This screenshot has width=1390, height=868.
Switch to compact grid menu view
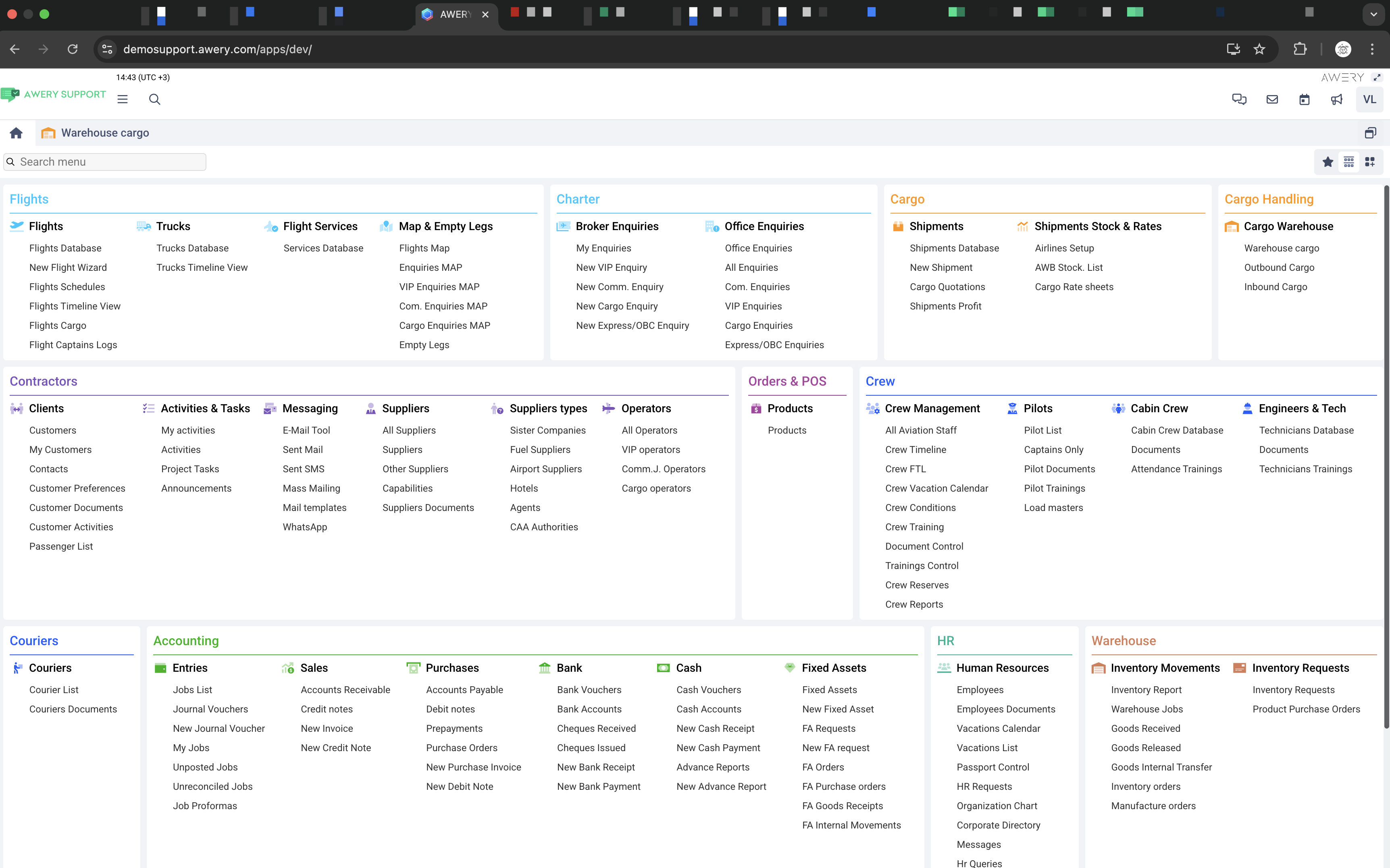[1348, 162]
